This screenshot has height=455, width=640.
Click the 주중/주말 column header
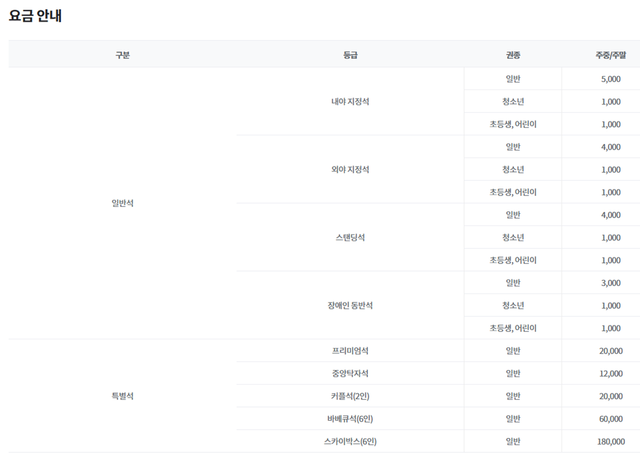(611, 55)
